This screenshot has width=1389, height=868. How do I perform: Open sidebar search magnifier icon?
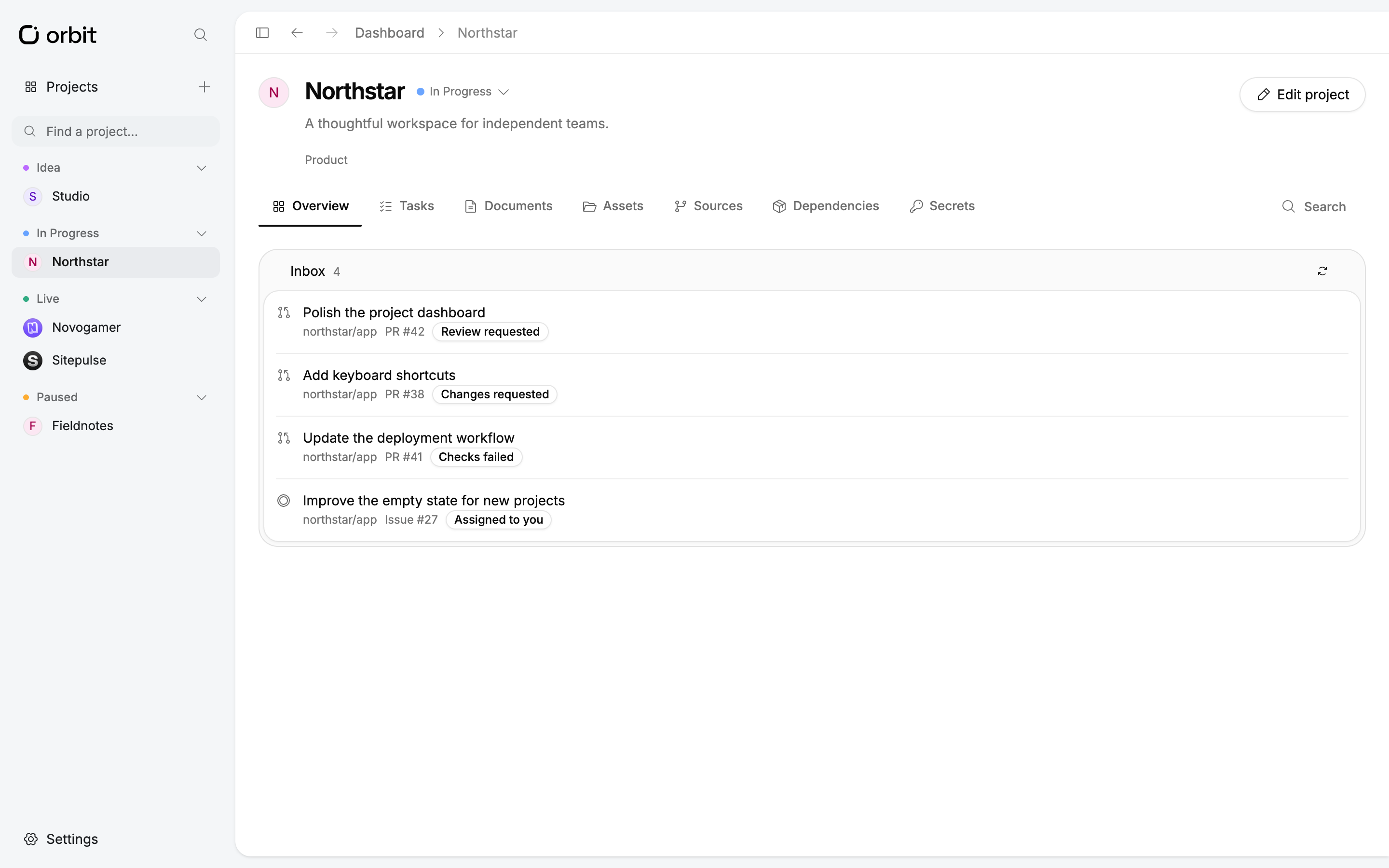pos(200,35)
